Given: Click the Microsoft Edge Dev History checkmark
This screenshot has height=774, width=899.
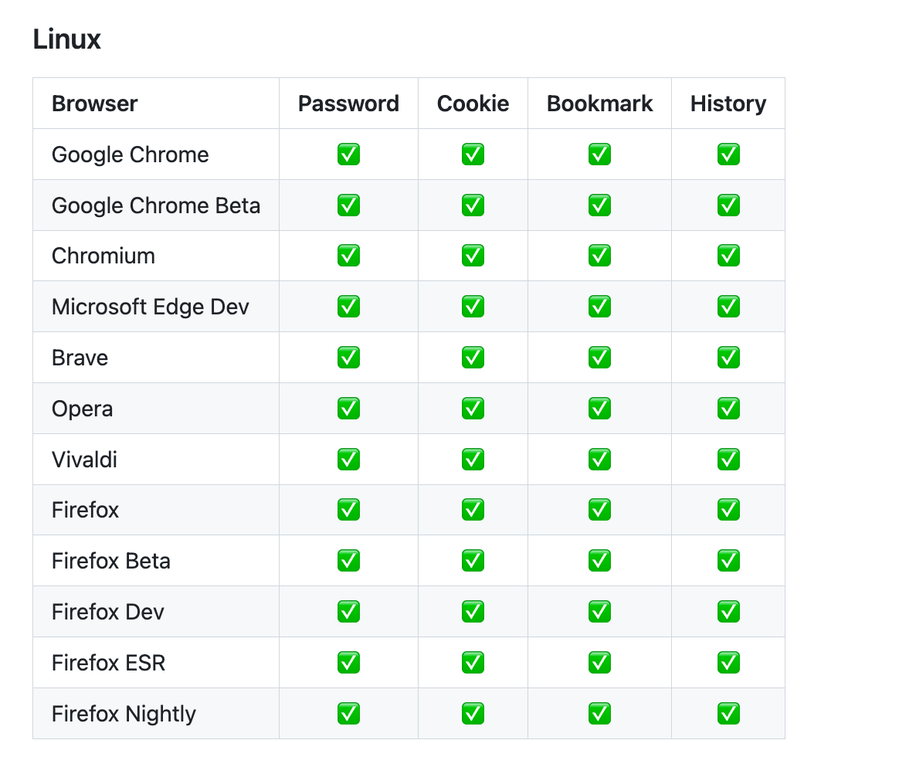Looking at the screenshot, I should tap(729, 307).
